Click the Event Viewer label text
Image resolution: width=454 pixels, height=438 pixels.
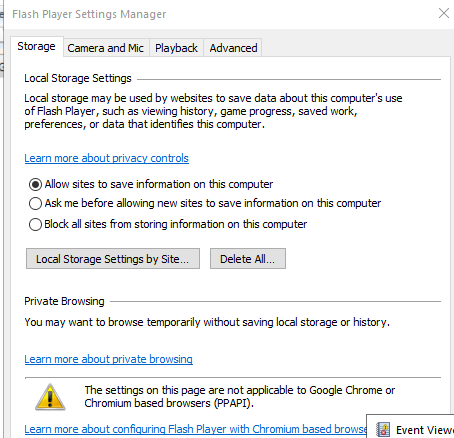coord(425,430)
